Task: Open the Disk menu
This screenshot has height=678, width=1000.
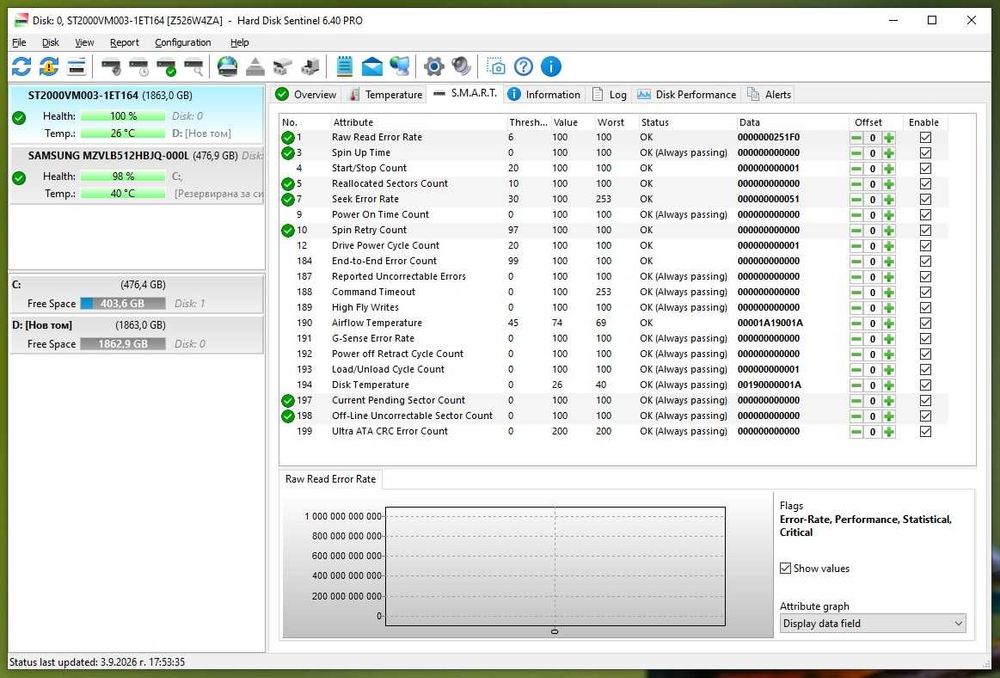Action: click(50, 42)
